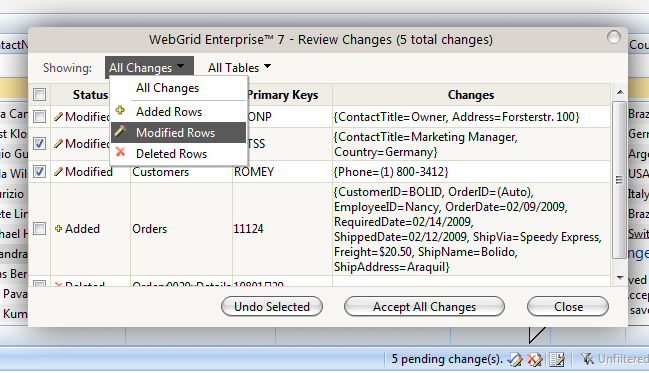Screen dimensions: 649x373
Task: Uncheck the ROMEY row checkbox
Action: click(39, 171)
